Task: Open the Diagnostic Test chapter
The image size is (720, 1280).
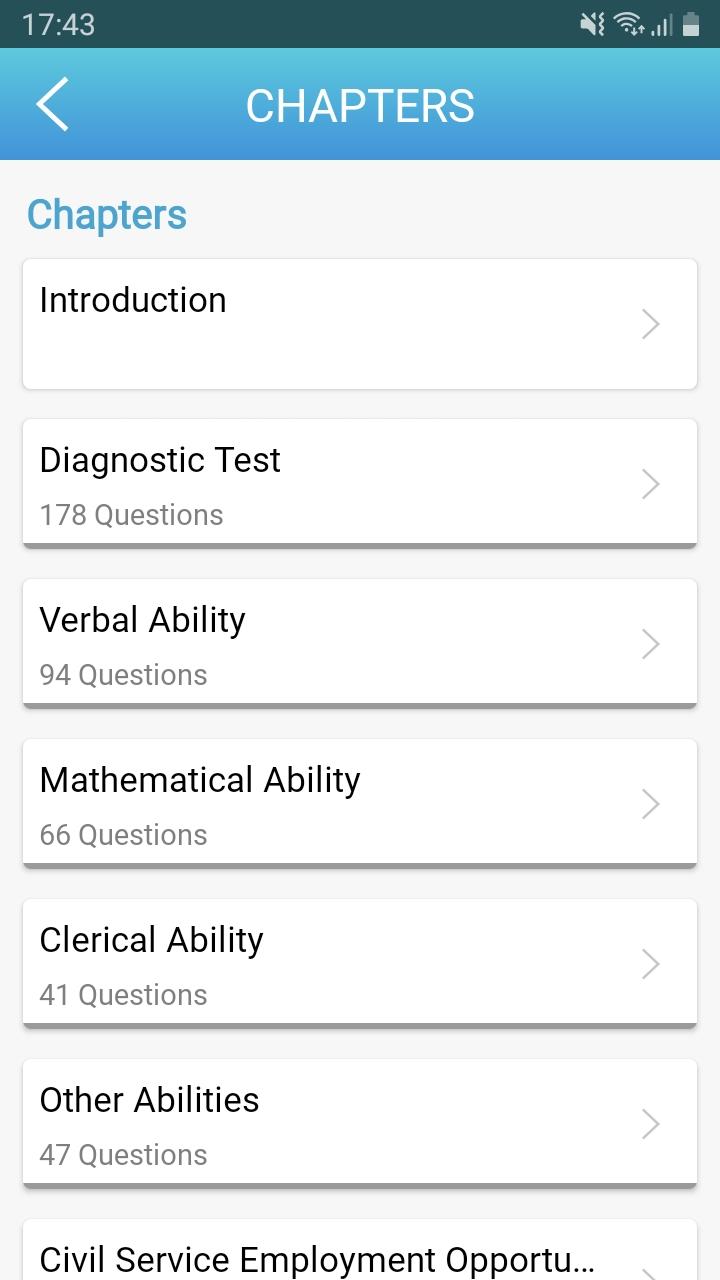Action: [x=360, y=484]
